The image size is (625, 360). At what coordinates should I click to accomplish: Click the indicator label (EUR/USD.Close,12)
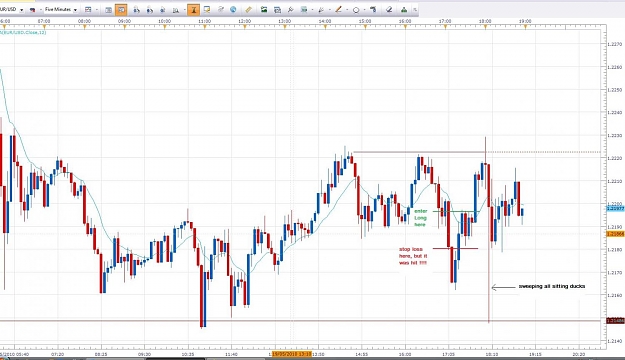pos(24,32)
